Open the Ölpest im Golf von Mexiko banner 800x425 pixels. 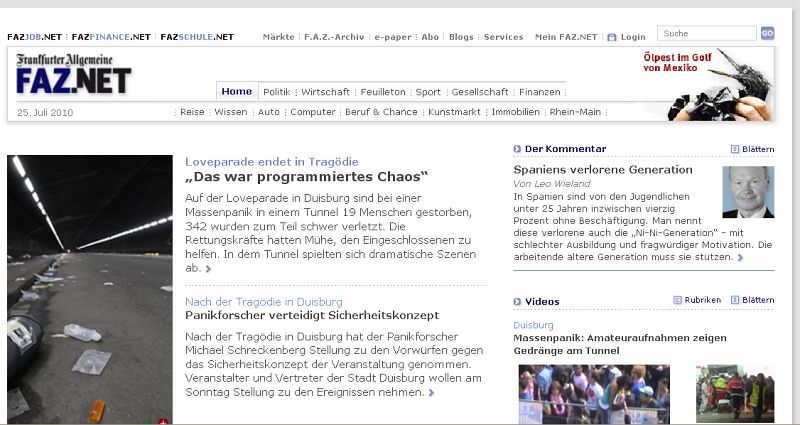pos(707,85)
